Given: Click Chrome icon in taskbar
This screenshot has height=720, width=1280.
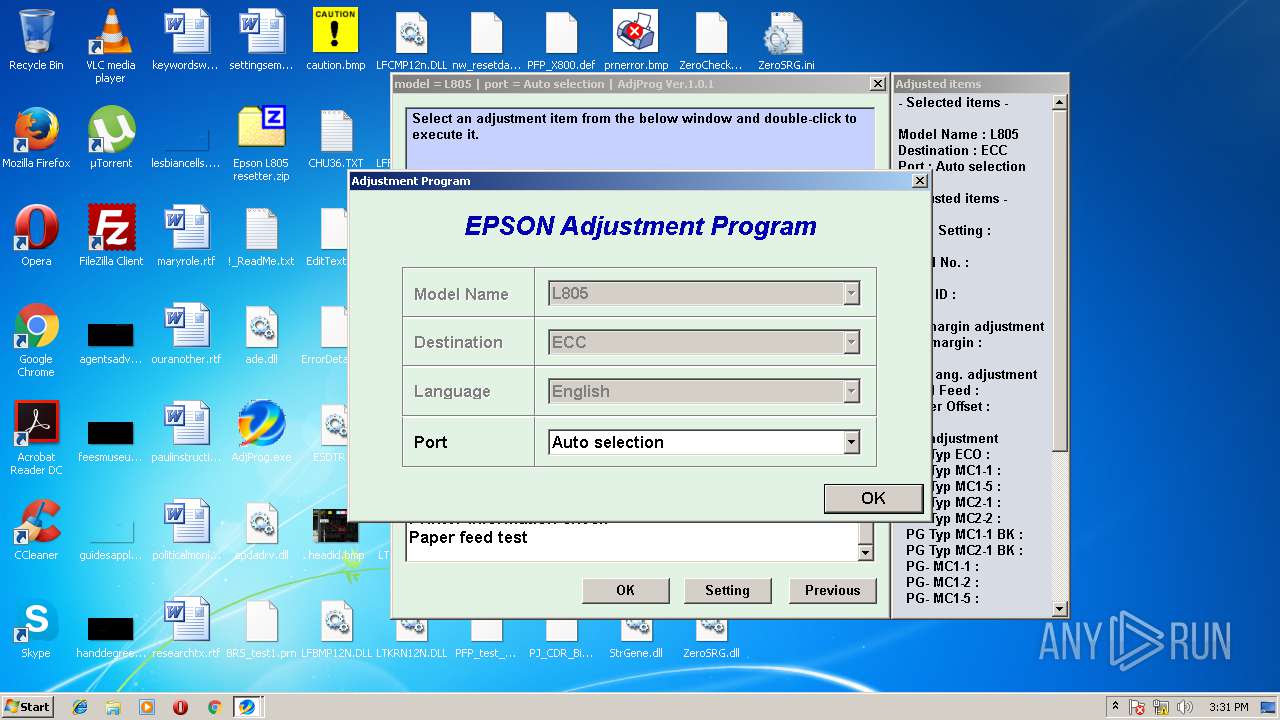Looking at the screenshot, I should point(214,707).
